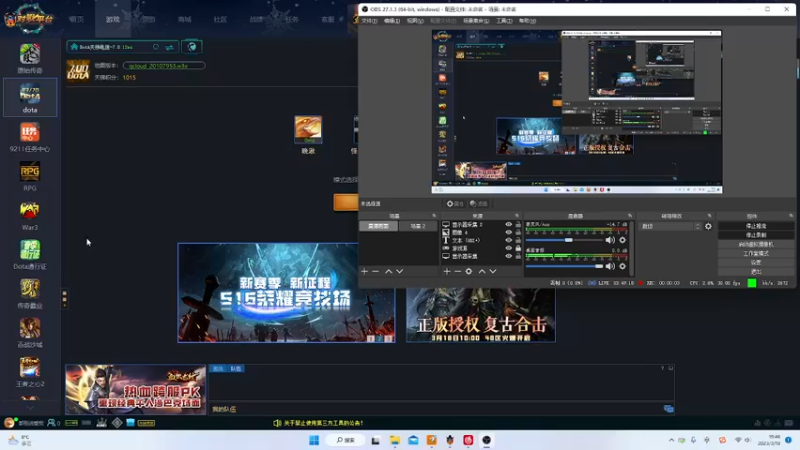Move selected source down in OBS
The height and width of the screenshot is (450, 800).
(x=493, y=271)
